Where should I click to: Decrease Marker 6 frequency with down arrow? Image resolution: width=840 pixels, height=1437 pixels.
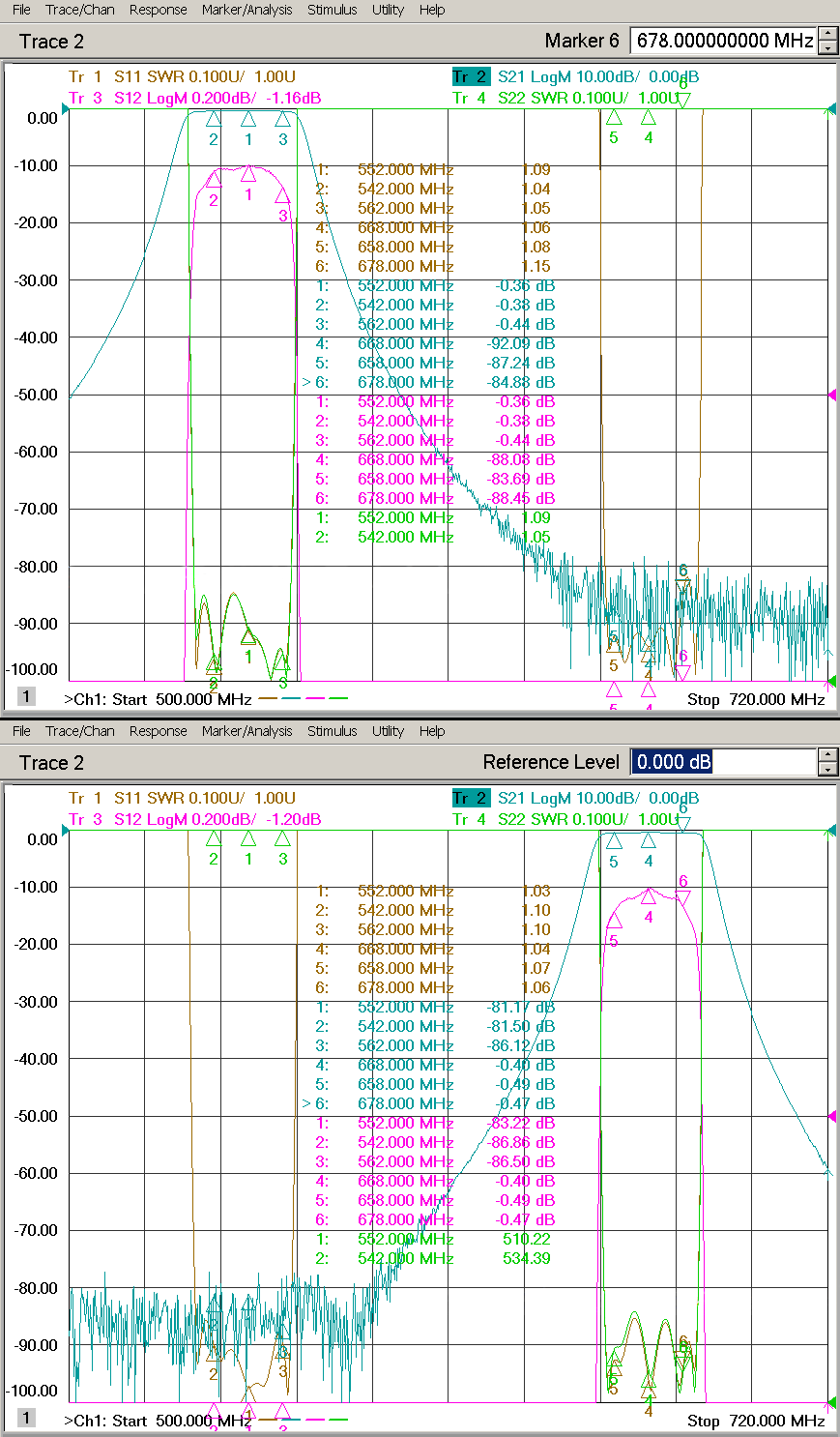pos(827,47)
